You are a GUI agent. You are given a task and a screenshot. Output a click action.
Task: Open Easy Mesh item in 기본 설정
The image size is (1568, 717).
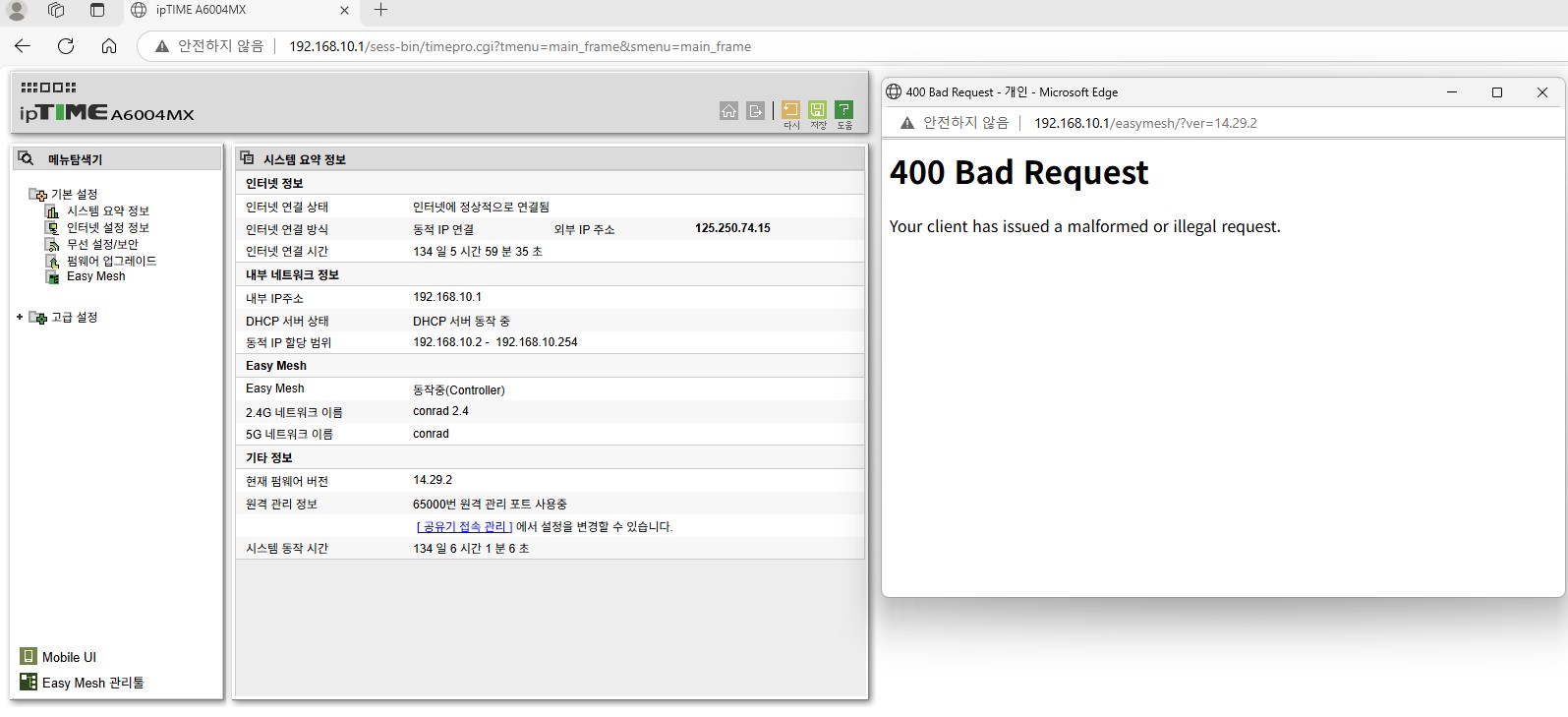pos(95,276)
